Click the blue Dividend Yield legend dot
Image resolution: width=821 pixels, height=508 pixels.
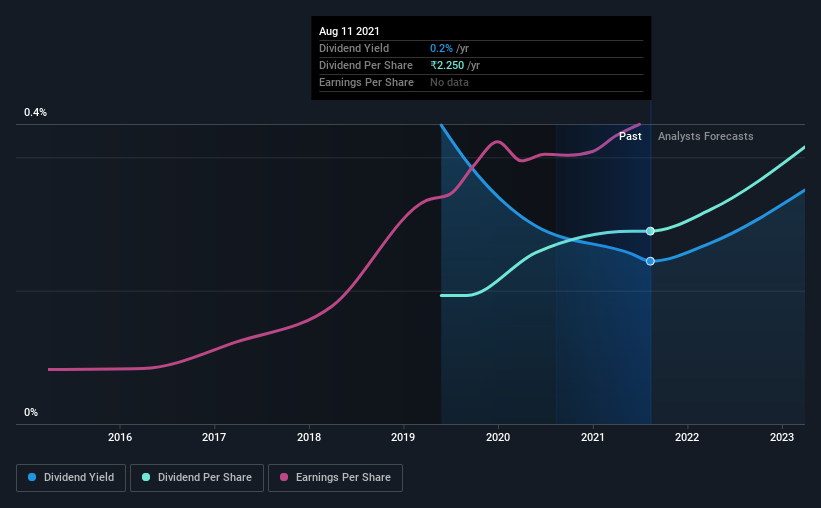[32, 478]
